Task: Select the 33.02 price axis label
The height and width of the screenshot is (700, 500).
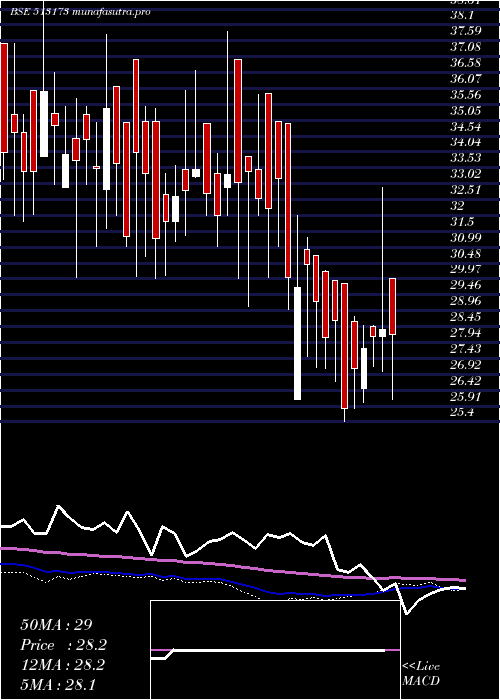Action: [466, 174]
